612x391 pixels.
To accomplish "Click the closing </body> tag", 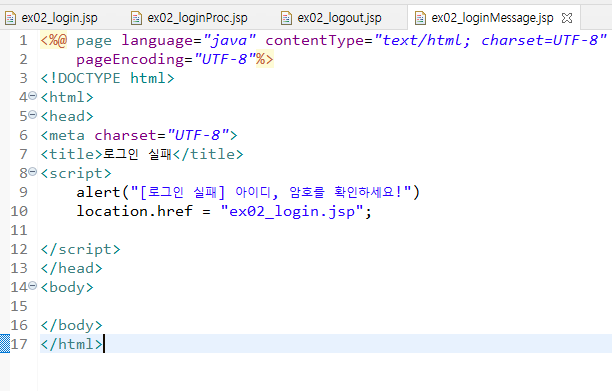I will 71,325.
